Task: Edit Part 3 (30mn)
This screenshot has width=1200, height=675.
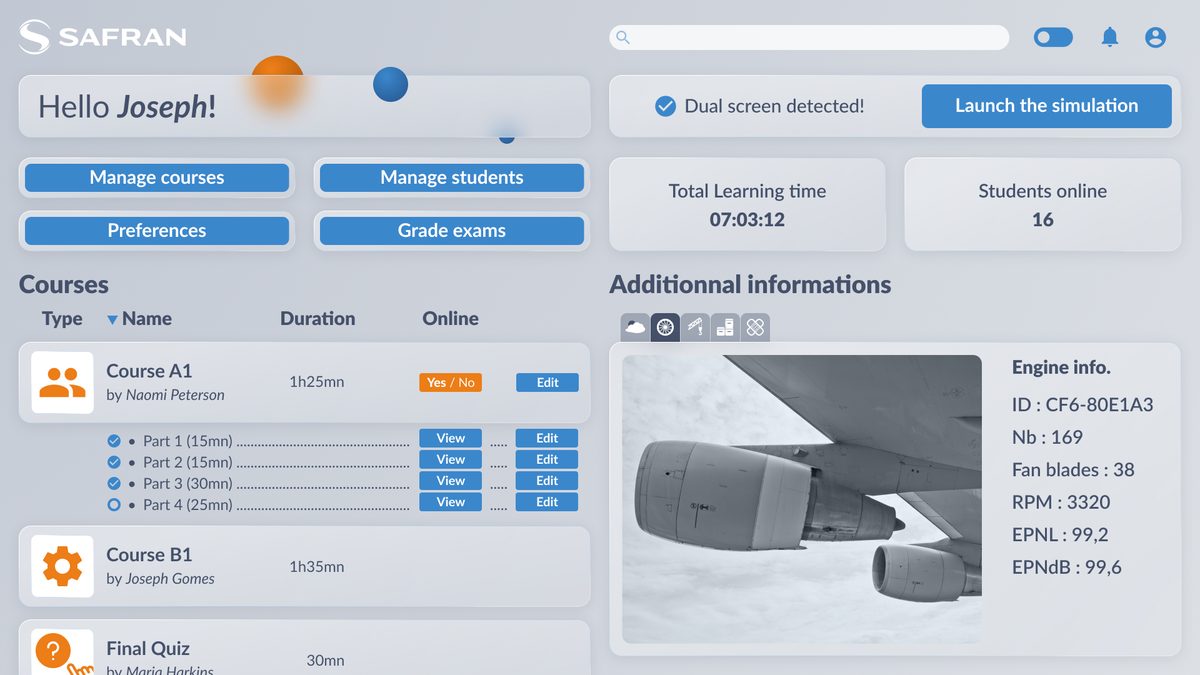Action: [547, 481]
